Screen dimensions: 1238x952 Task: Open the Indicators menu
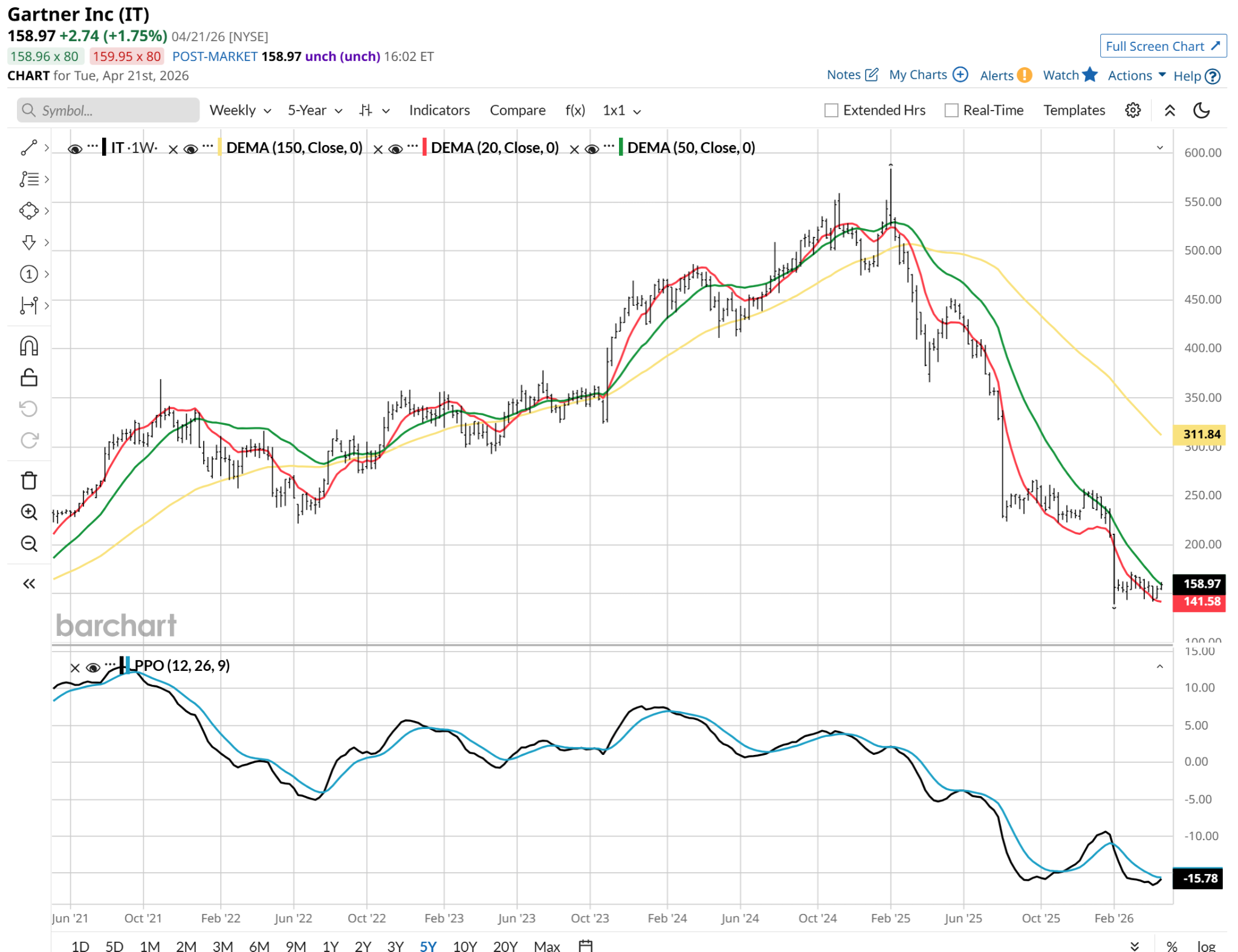point(439,111)
